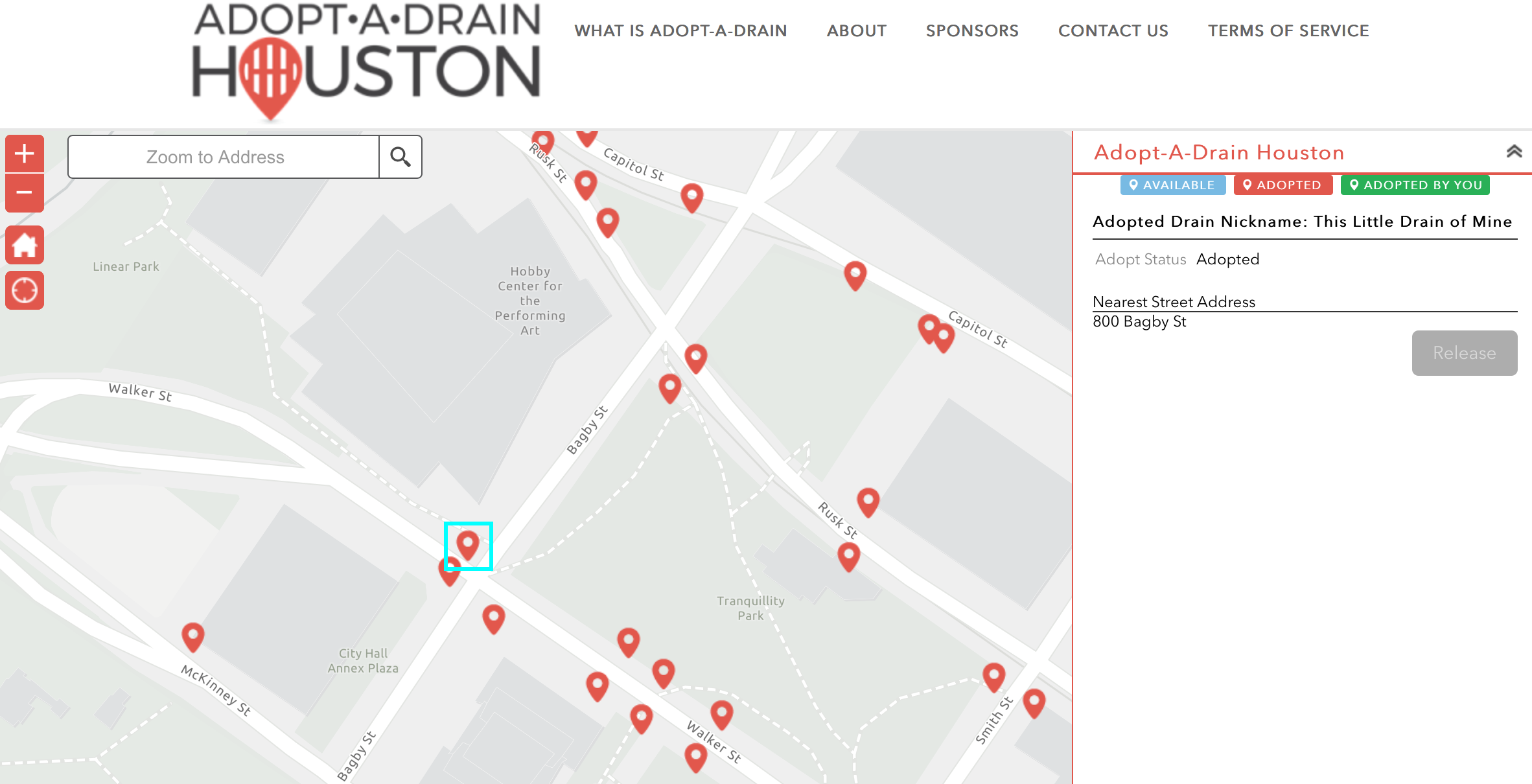
Task: Open the TERMS OF SERVICE link
Action: click(1288, 30)
